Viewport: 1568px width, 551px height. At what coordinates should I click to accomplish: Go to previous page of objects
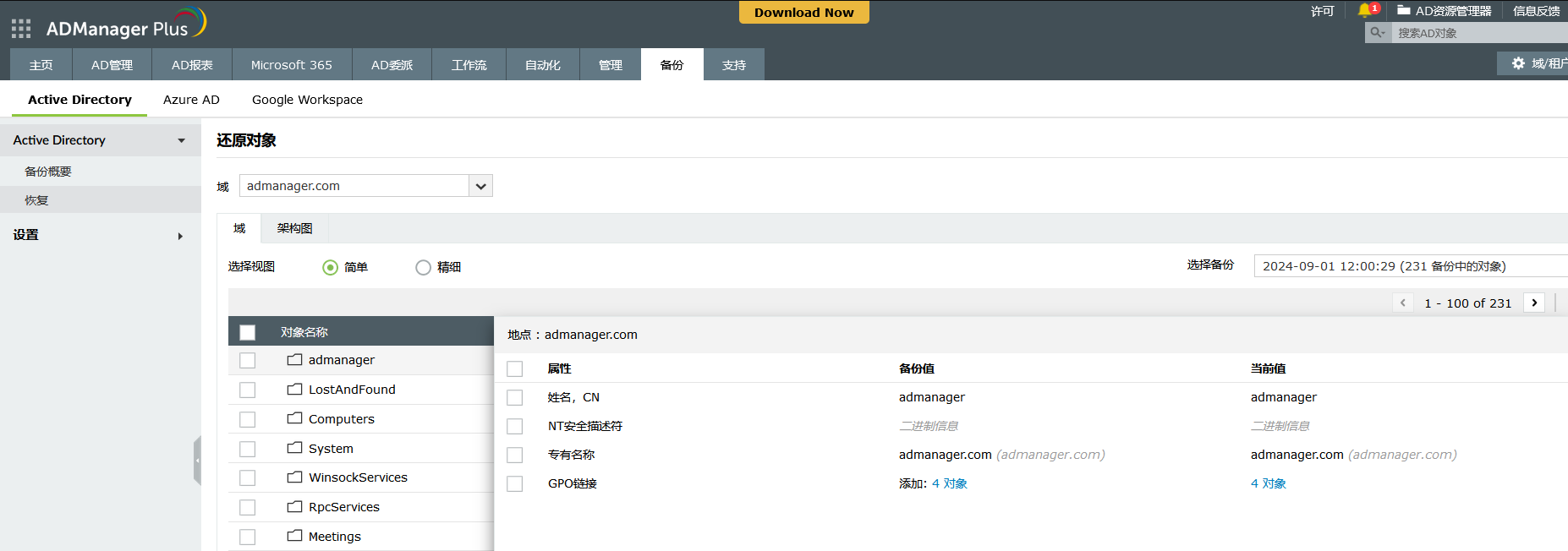(1403, 303)
